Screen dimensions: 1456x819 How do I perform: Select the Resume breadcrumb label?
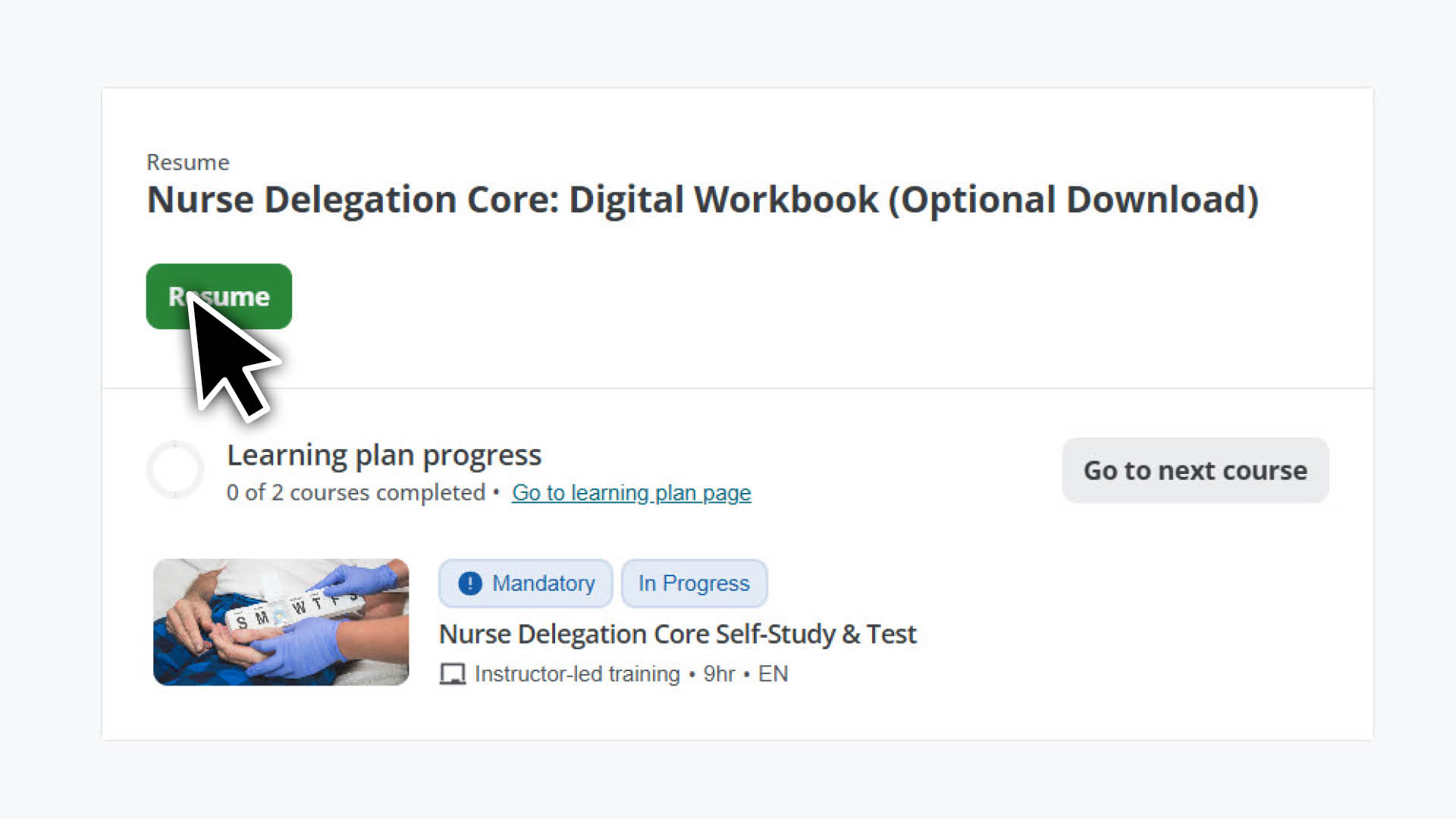(x=187, y=162)
